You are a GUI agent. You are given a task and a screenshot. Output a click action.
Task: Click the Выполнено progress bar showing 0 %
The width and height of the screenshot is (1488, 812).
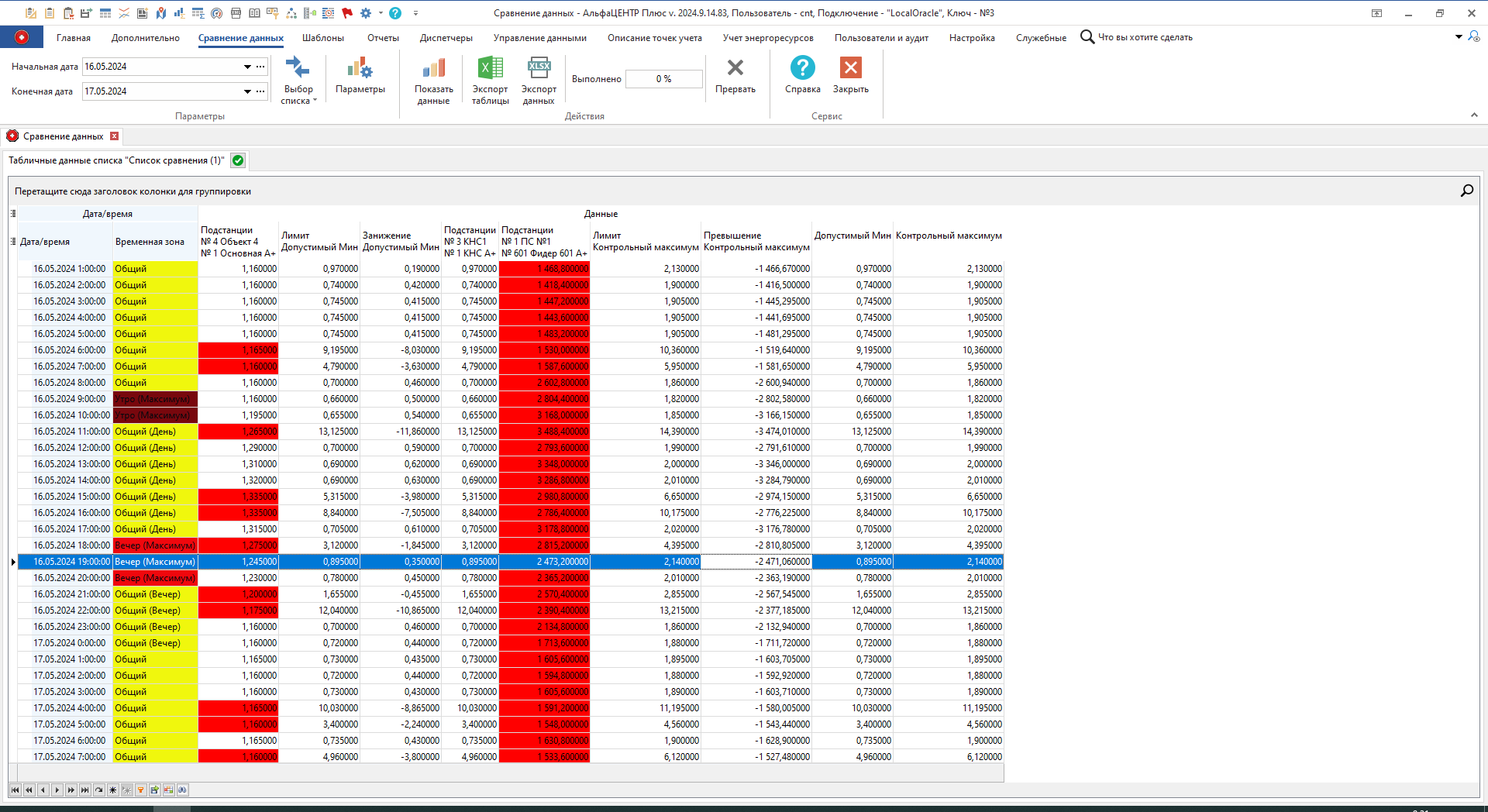tap(663, 79)
